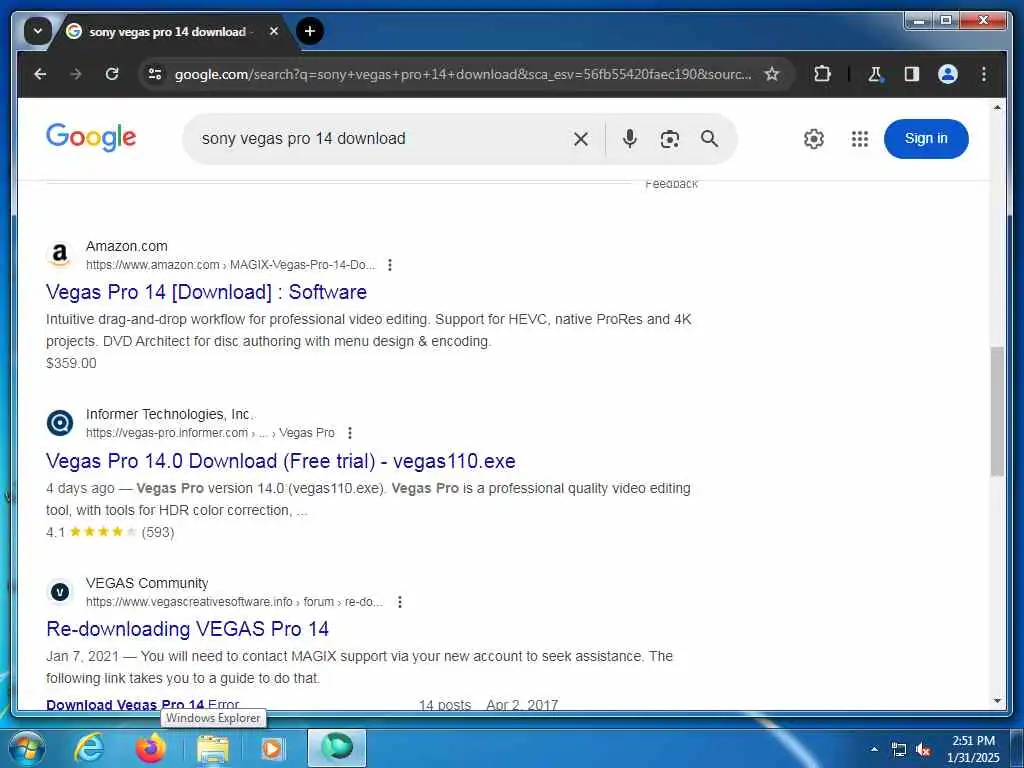Open a new tab with plus button
Viewport: 1024px width, 768px height.
[310, 31]
